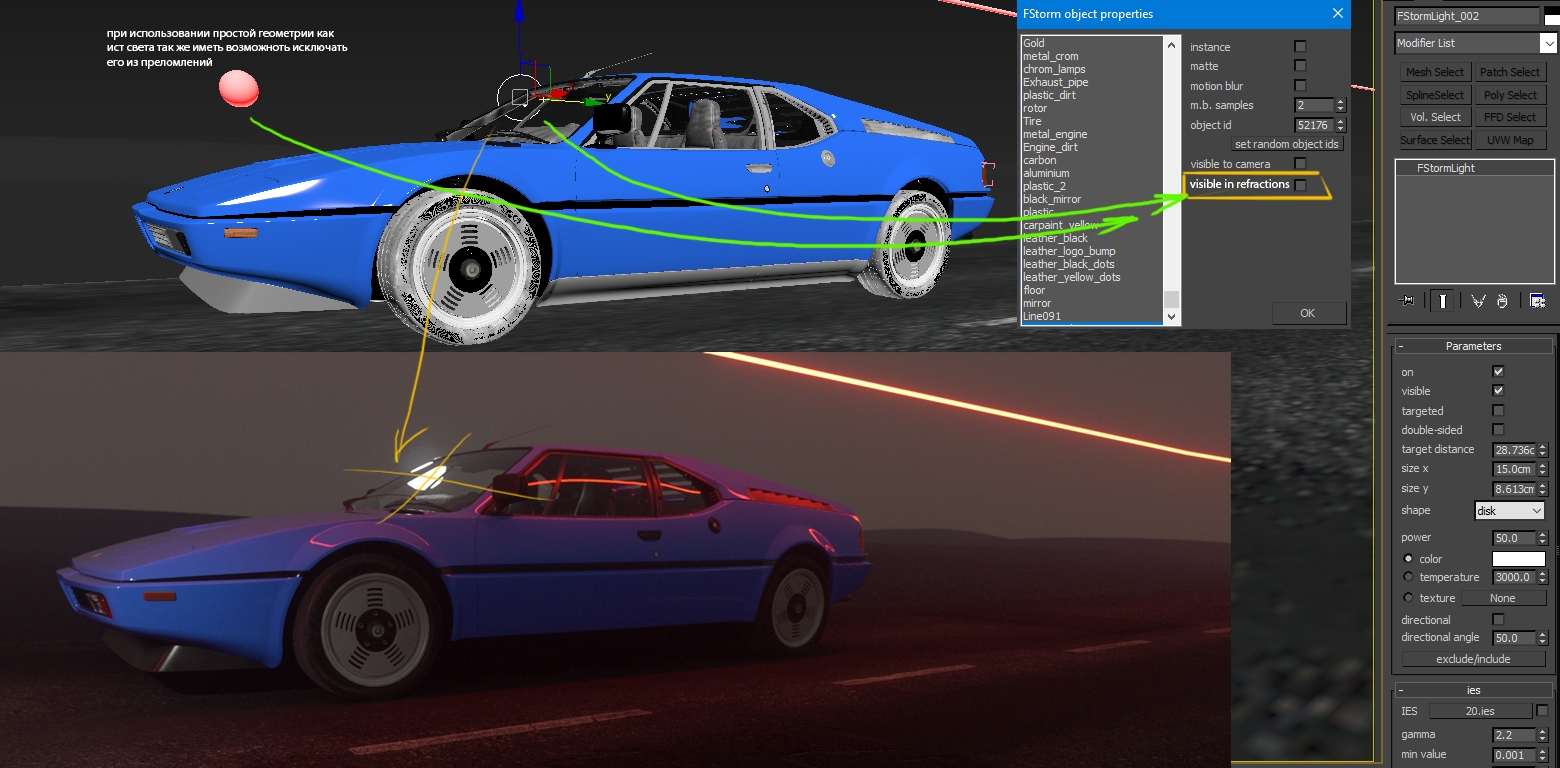Click Remove Modifier from stack icon

pos(1504,301)
